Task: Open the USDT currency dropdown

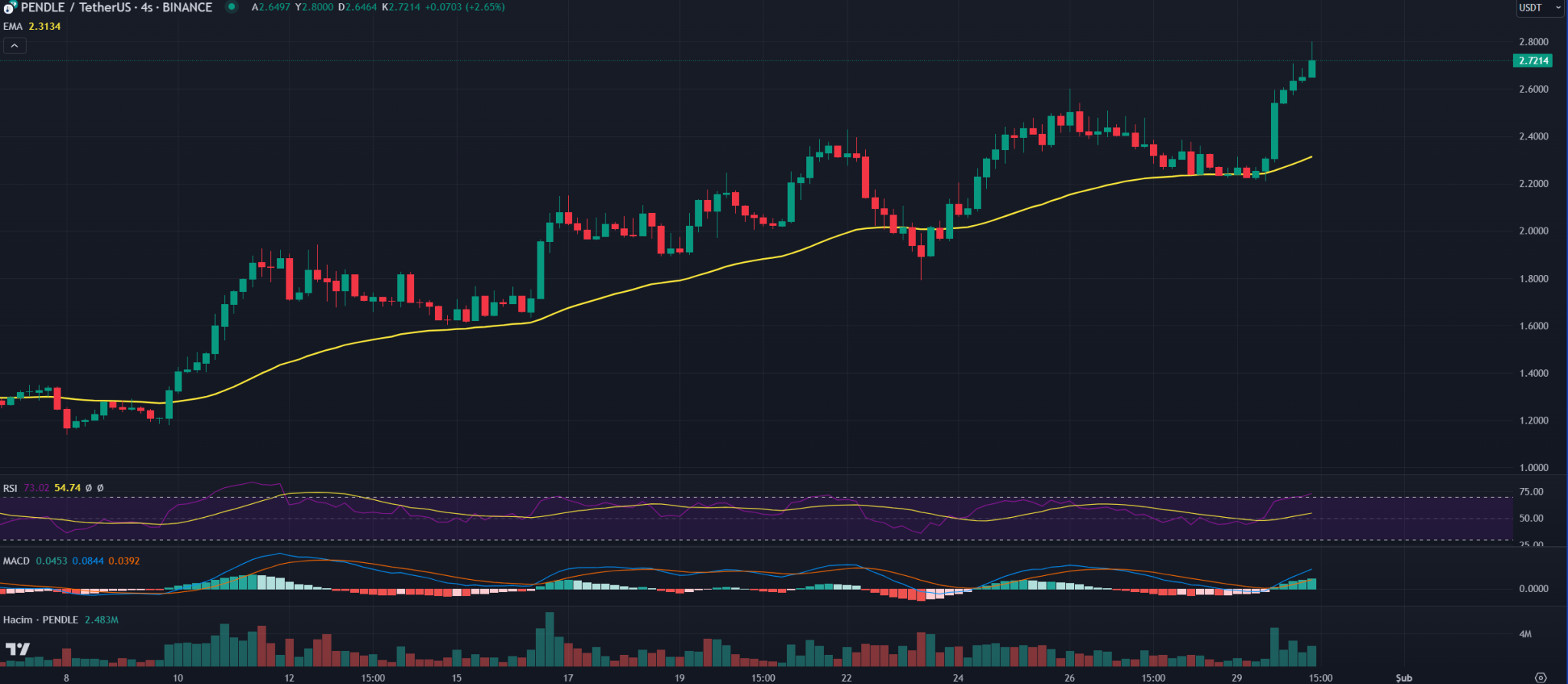Action: [1540, 8]
